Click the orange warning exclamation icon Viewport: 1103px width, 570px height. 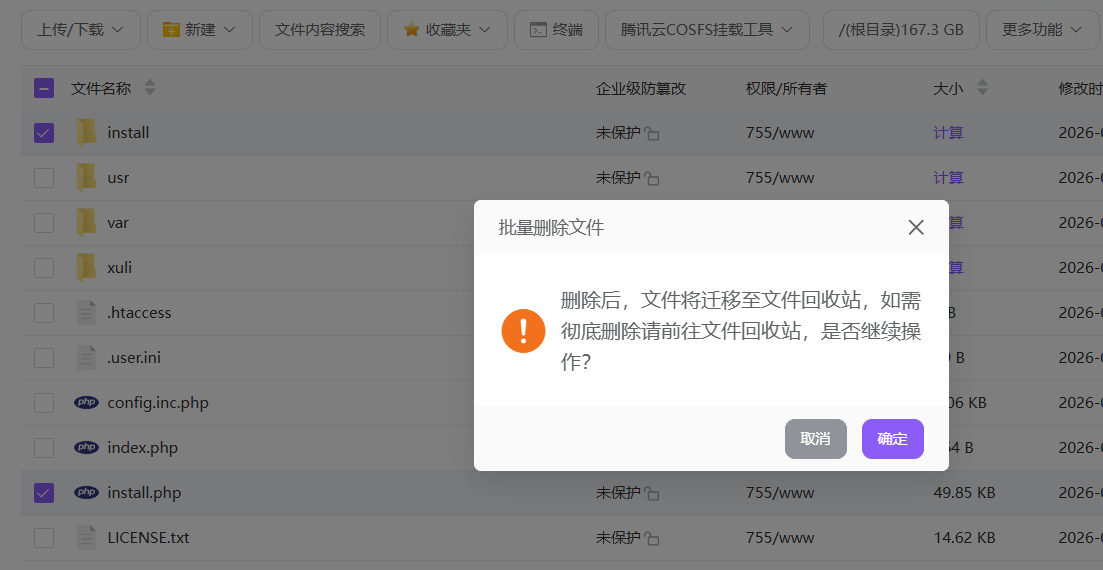pyautogui.click(x=523, y=331)
